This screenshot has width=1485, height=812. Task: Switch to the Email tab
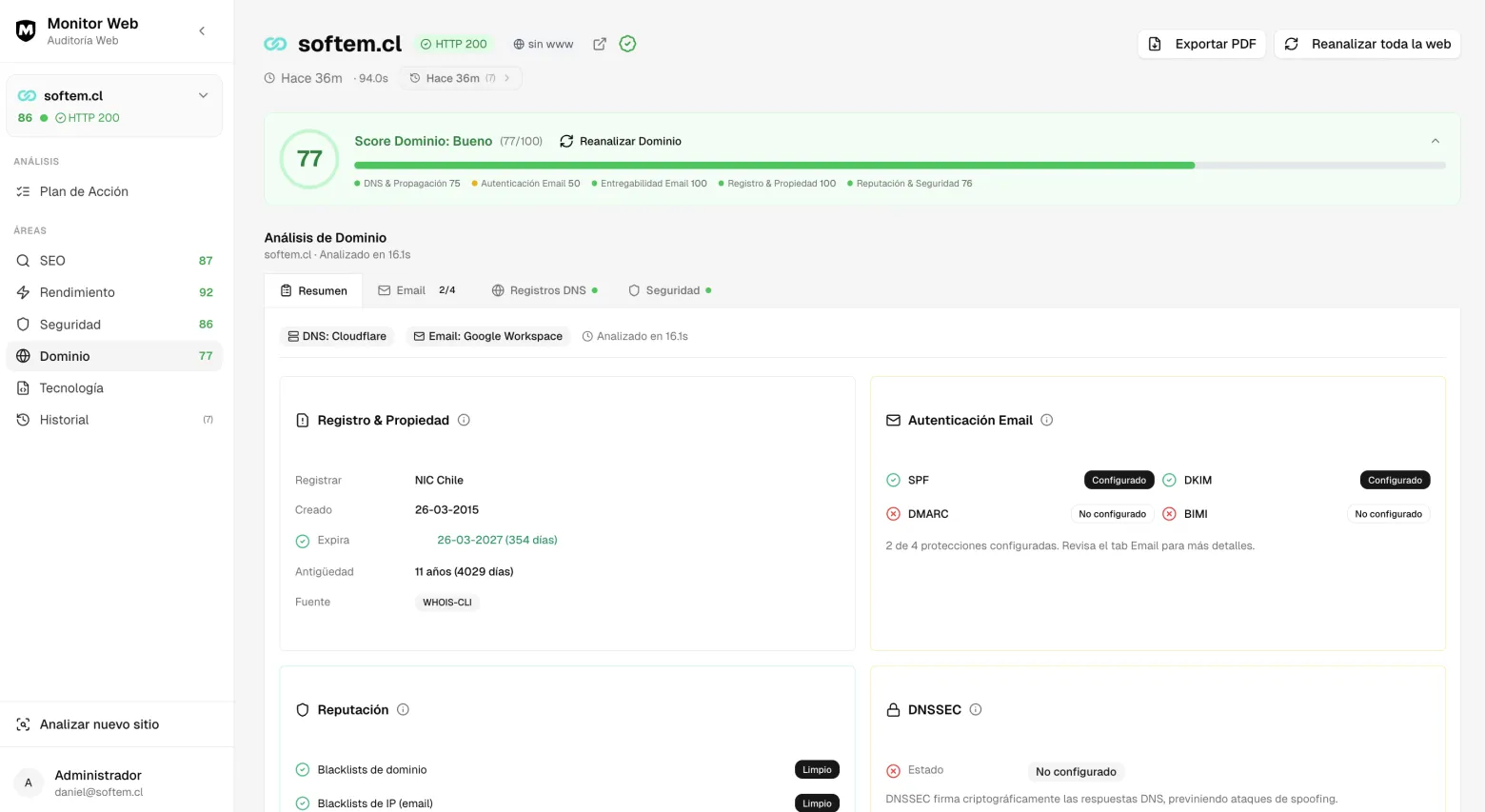(x=410, y=290)
